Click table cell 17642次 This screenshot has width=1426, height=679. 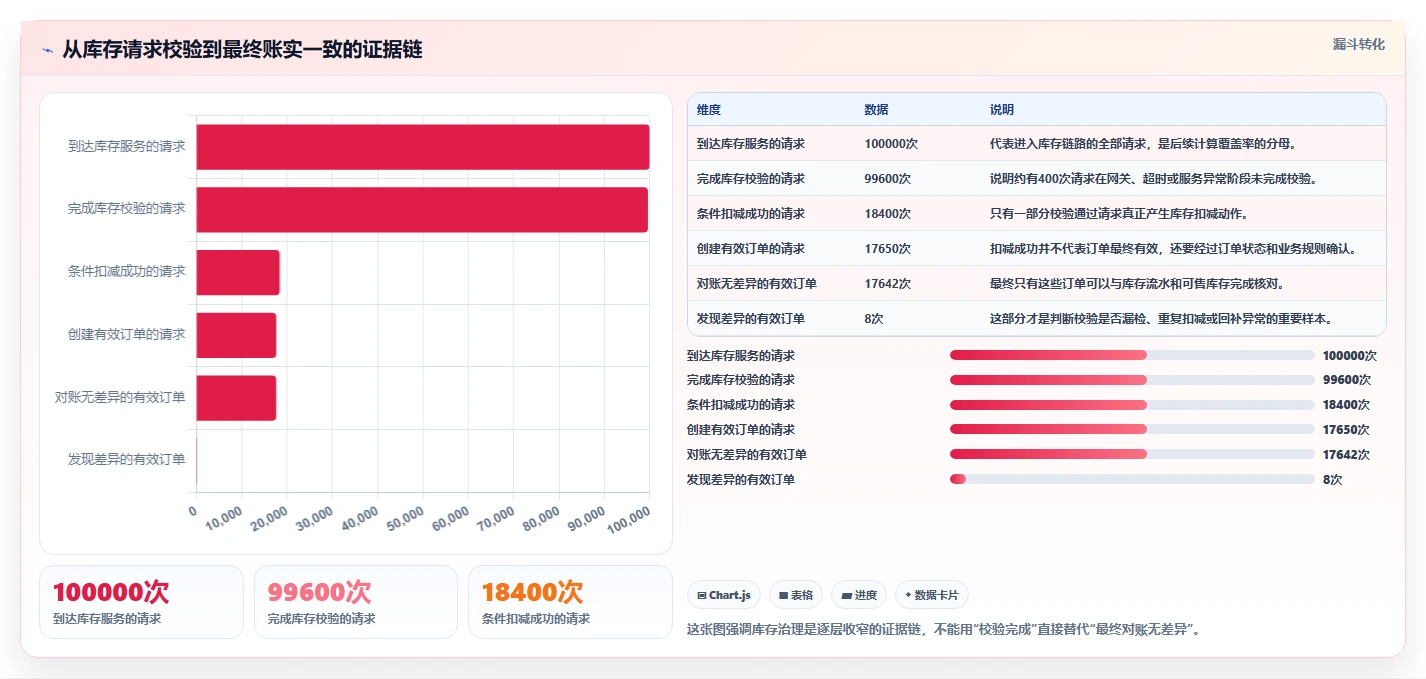[888, 284]
